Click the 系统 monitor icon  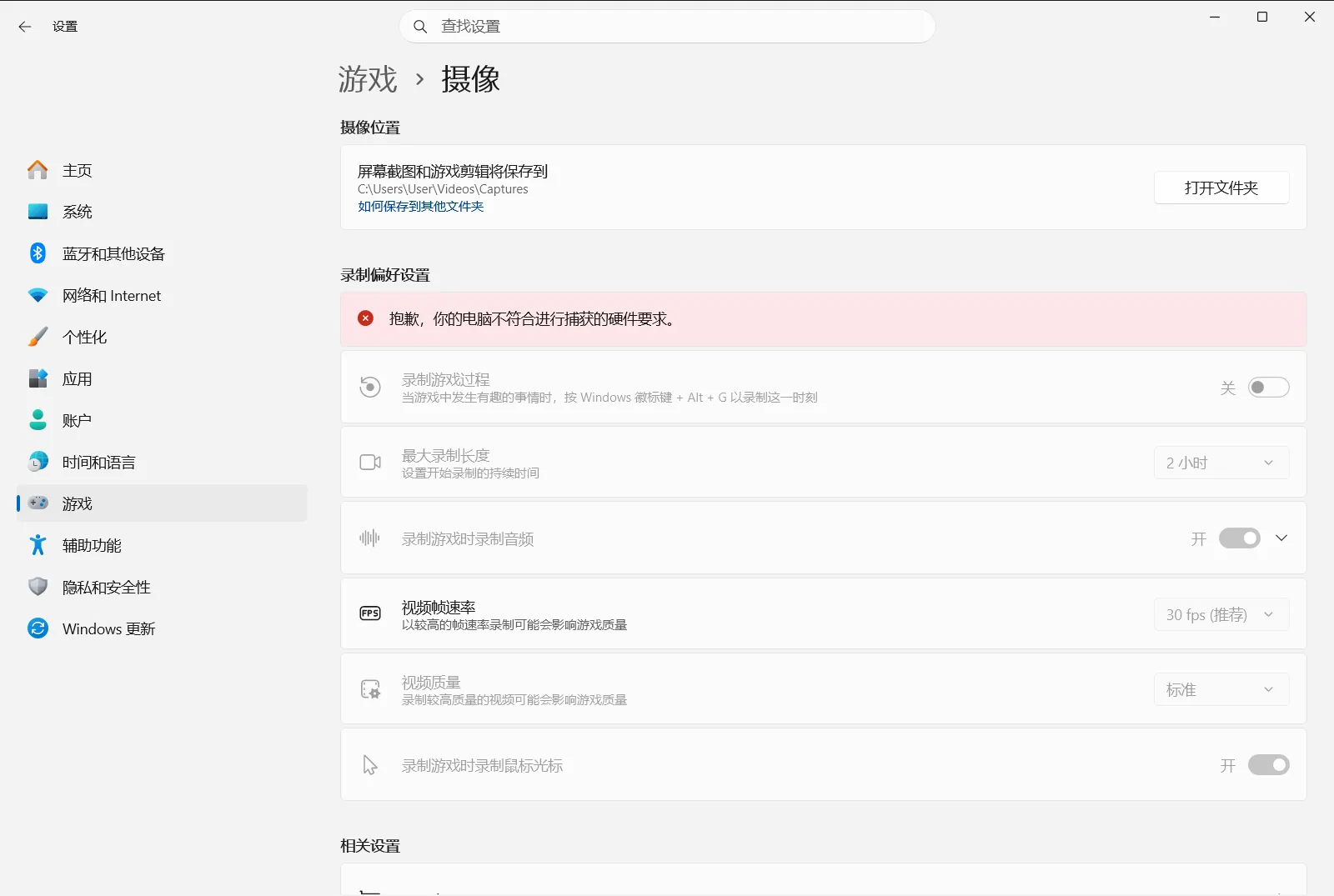38,212
